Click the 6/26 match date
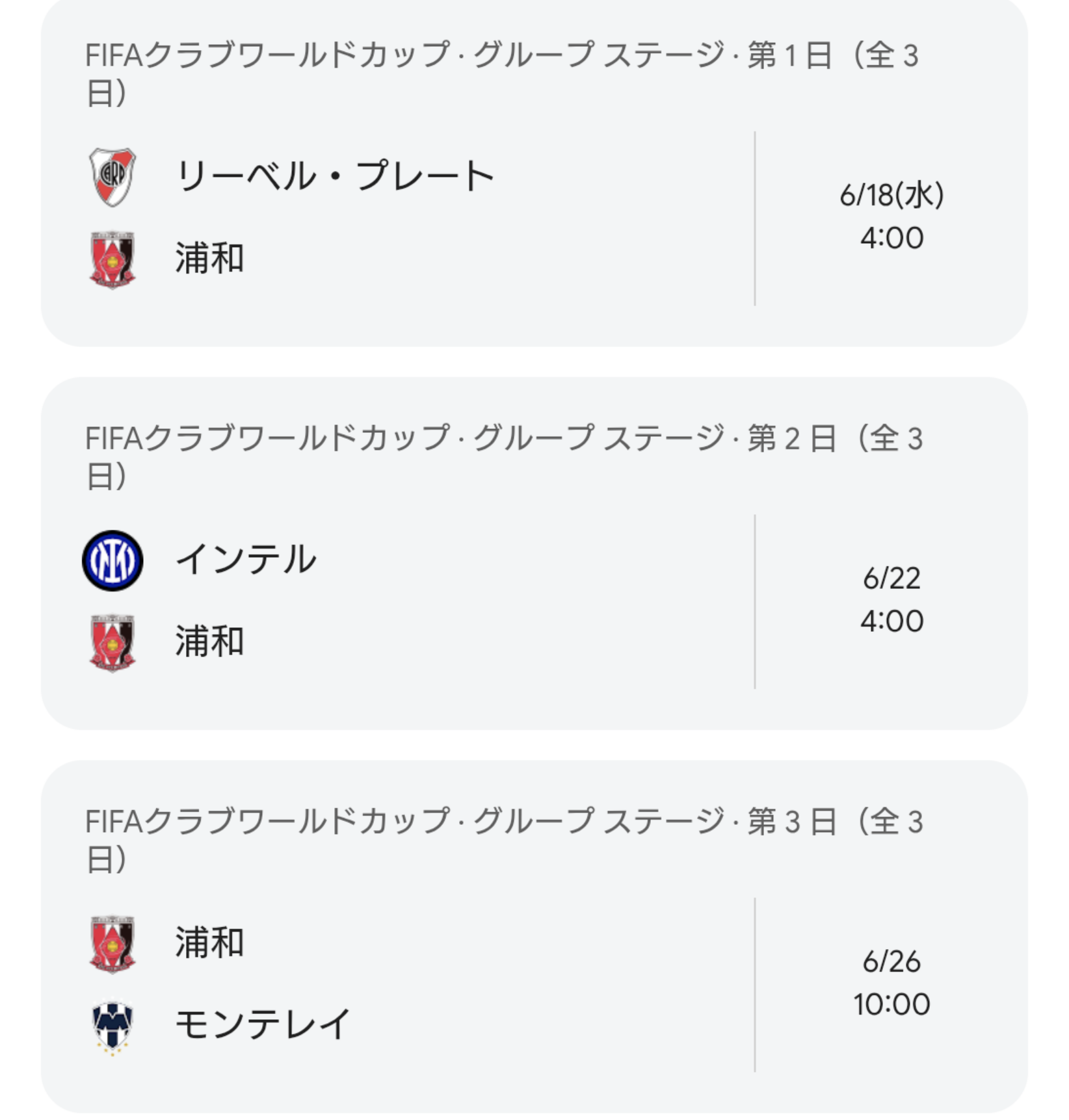The image size is (1069, 1120). (891, 962)
